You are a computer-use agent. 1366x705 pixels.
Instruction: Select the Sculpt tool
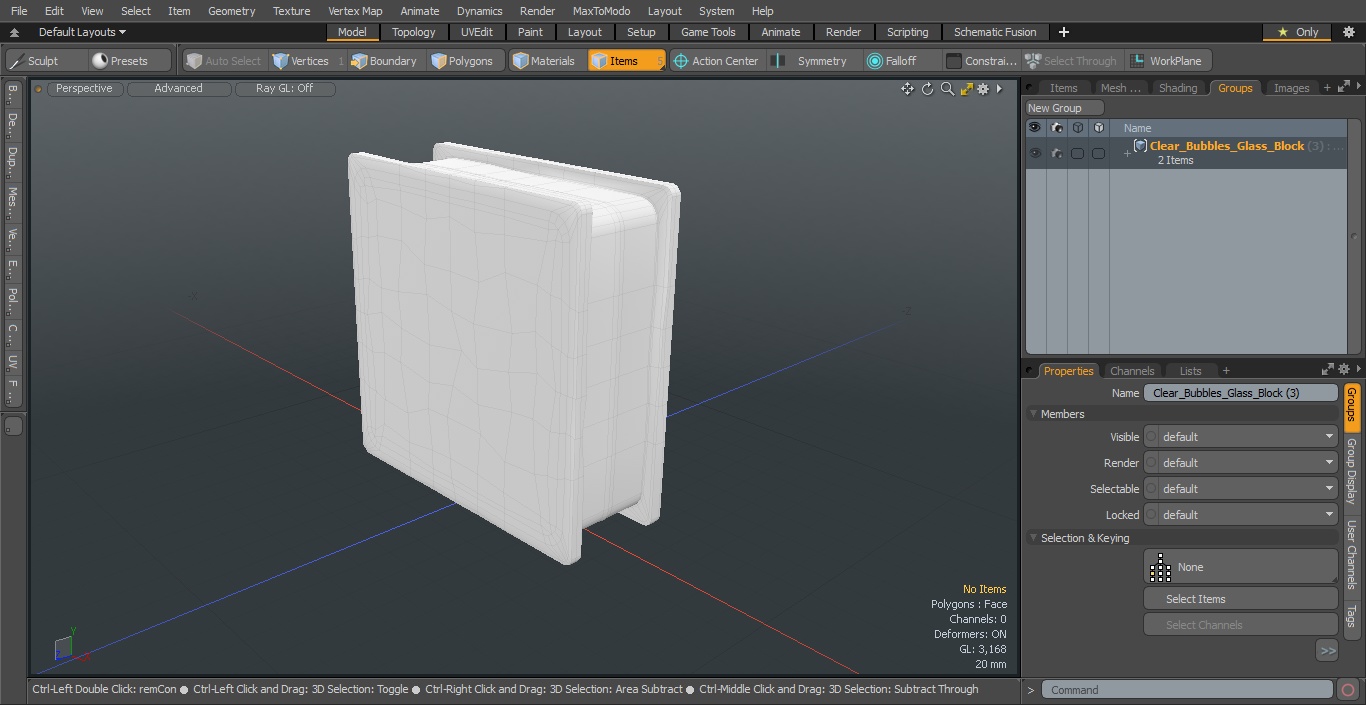(45, 61)
